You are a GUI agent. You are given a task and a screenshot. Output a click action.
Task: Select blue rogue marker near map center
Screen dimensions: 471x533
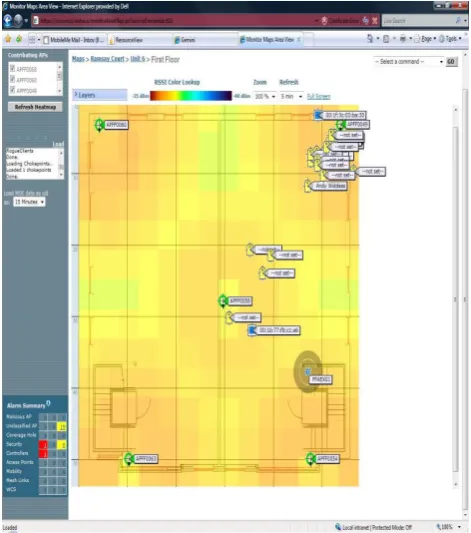point(252,330)
